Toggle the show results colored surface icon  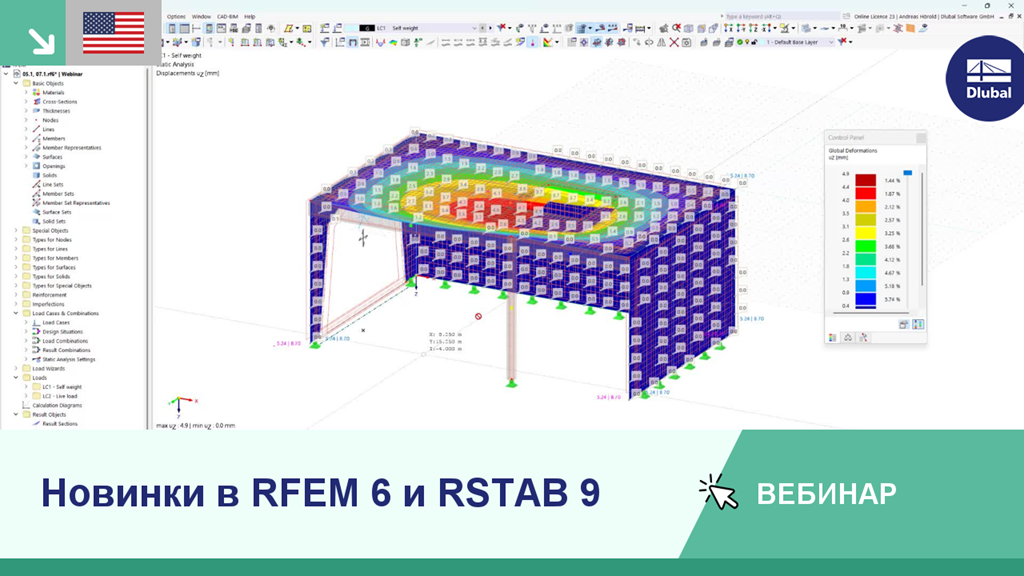point(392,42)
